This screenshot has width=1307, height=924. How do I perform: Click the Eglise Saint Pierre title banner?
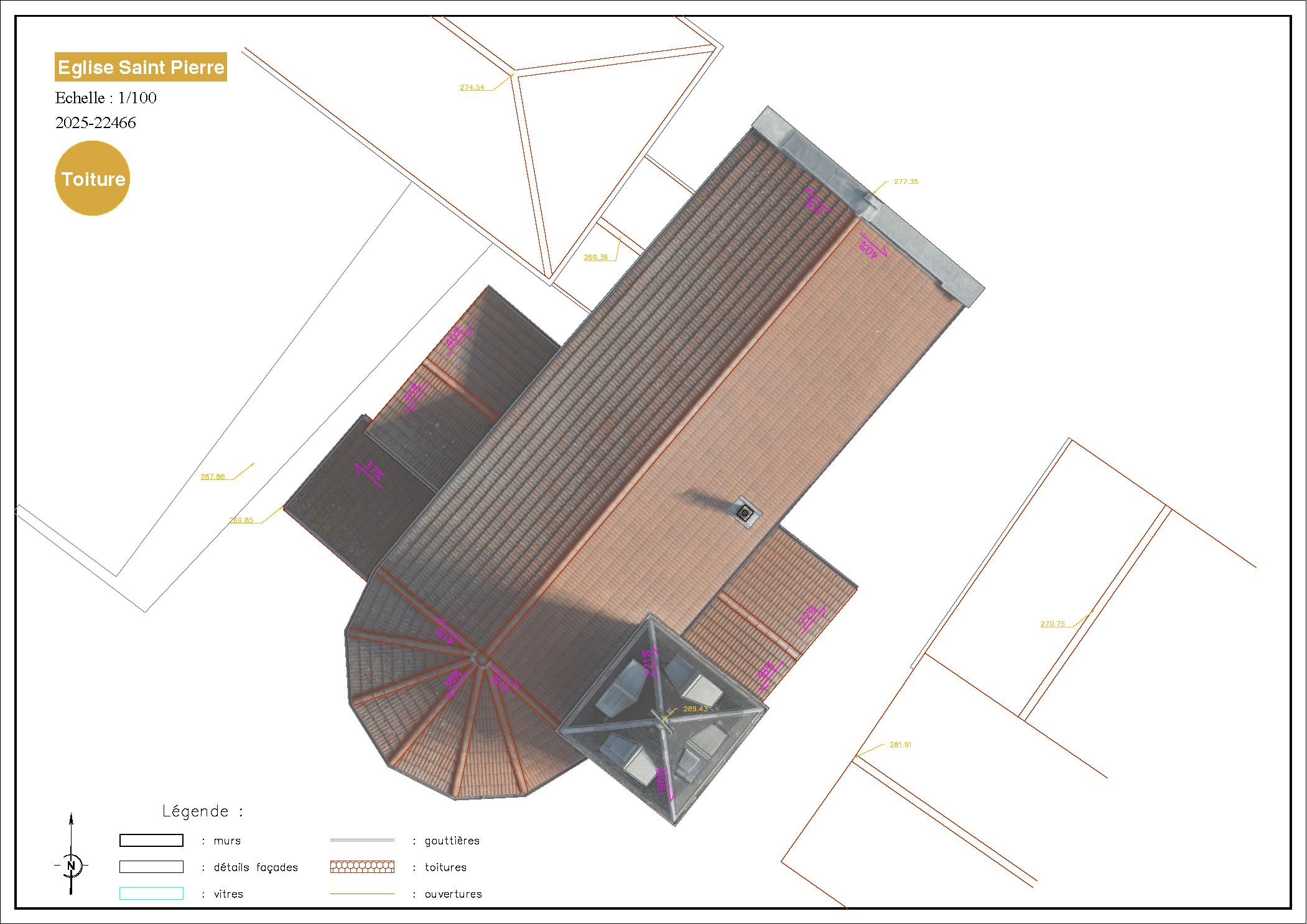click(x=141, y=67)
